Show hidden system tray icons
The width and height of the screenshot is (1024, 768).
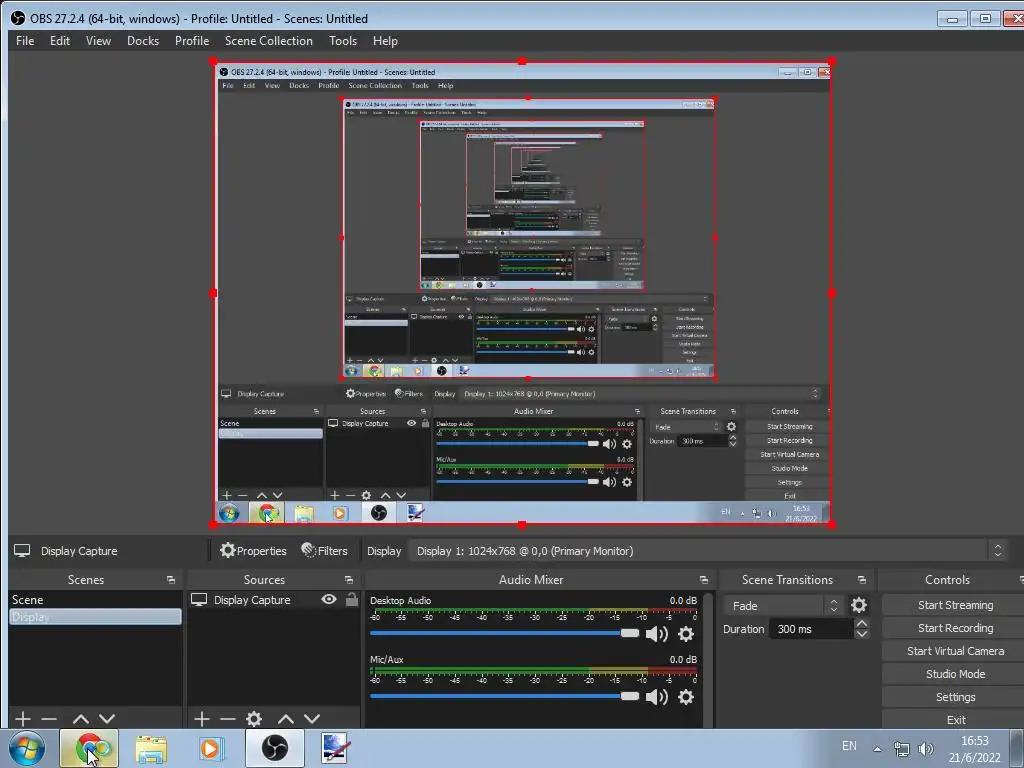click(877, 749)
